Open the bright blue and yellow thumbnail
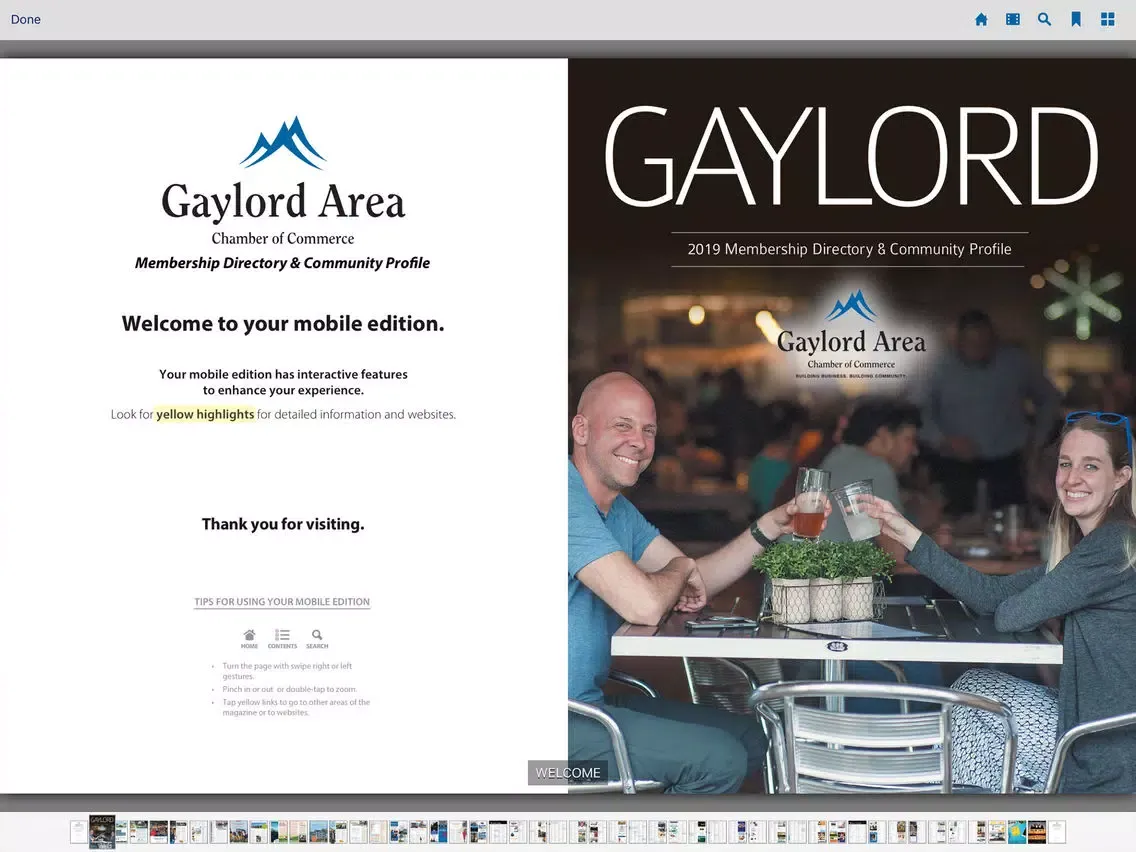The image size is (1136, 852). pos(1017,832)
